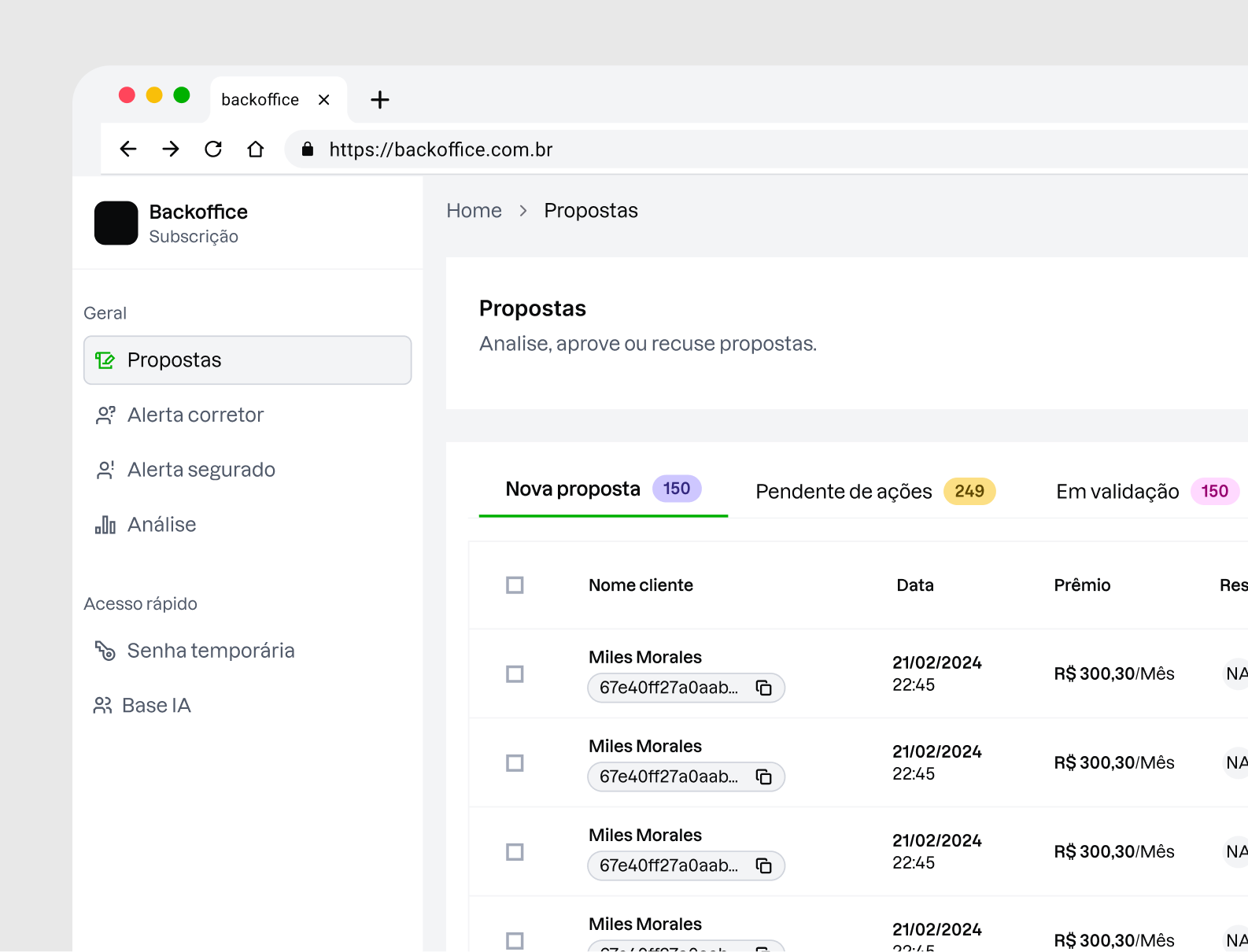The height and width of the screenshot is (952, 1248).
Task: Select all rows with header checkbox
Action: (x=515, y=585)
